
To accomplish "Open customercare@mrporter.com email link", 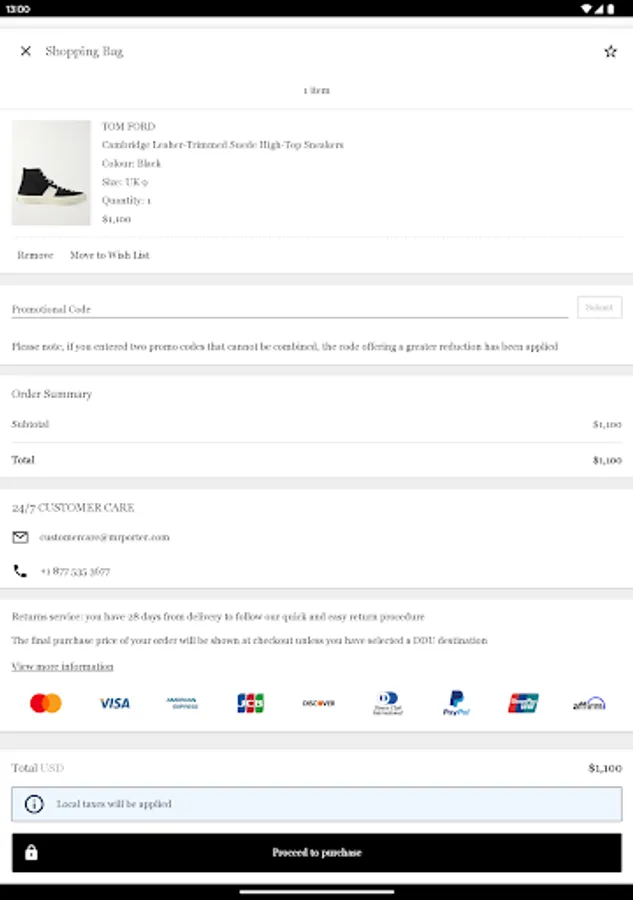I will [105, 537].
